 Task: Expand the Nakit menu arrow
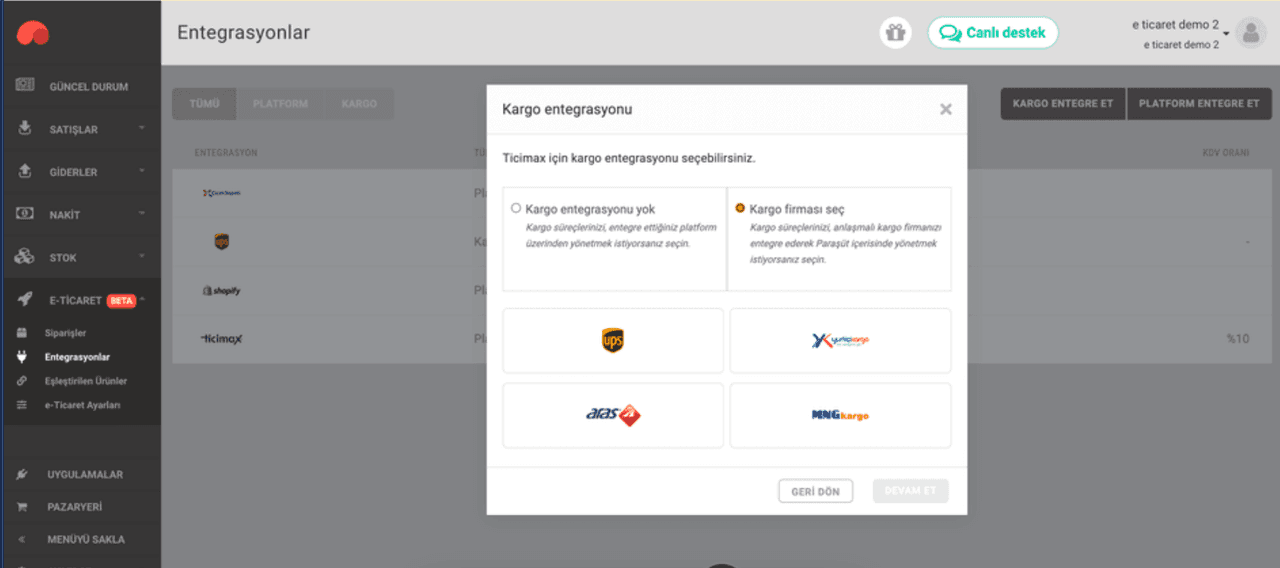pos(142,213)
